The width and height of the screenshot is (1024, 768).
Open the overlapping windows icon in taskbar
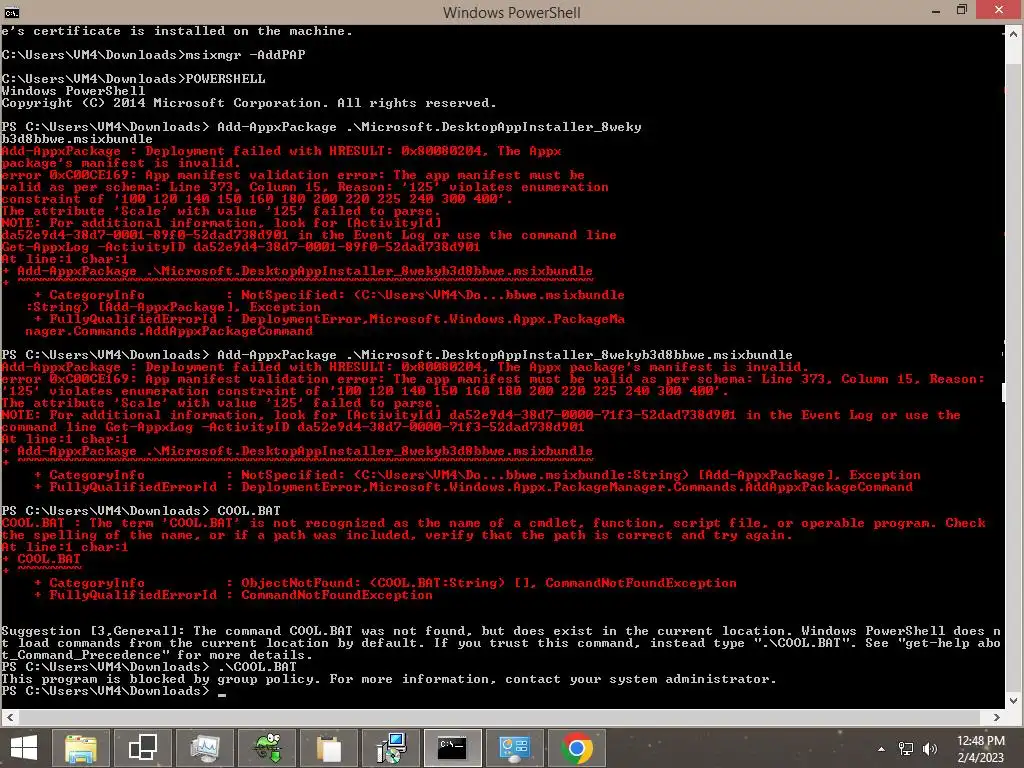click(x=142, y=748)
